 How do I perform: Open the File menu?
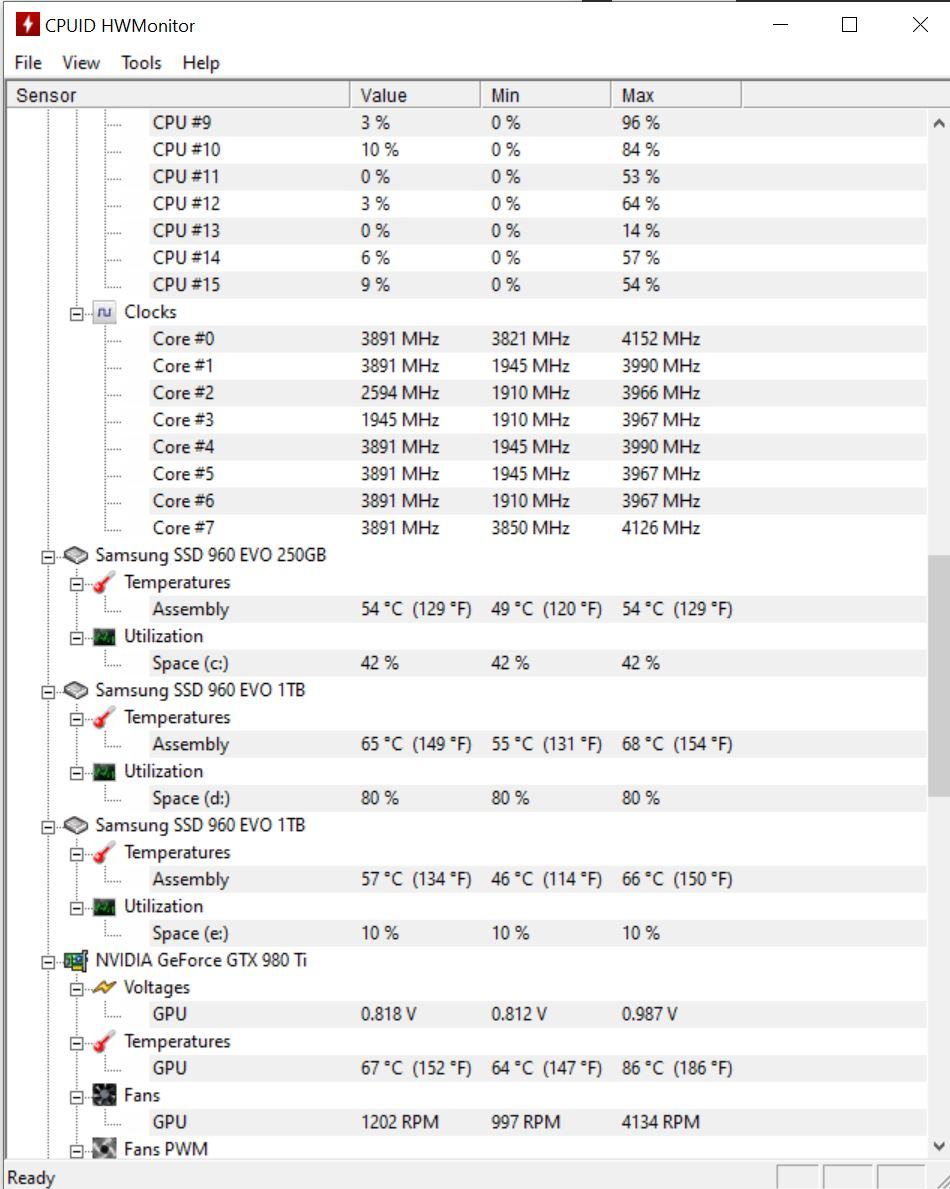pyautogui.click(x=28, y=63)
